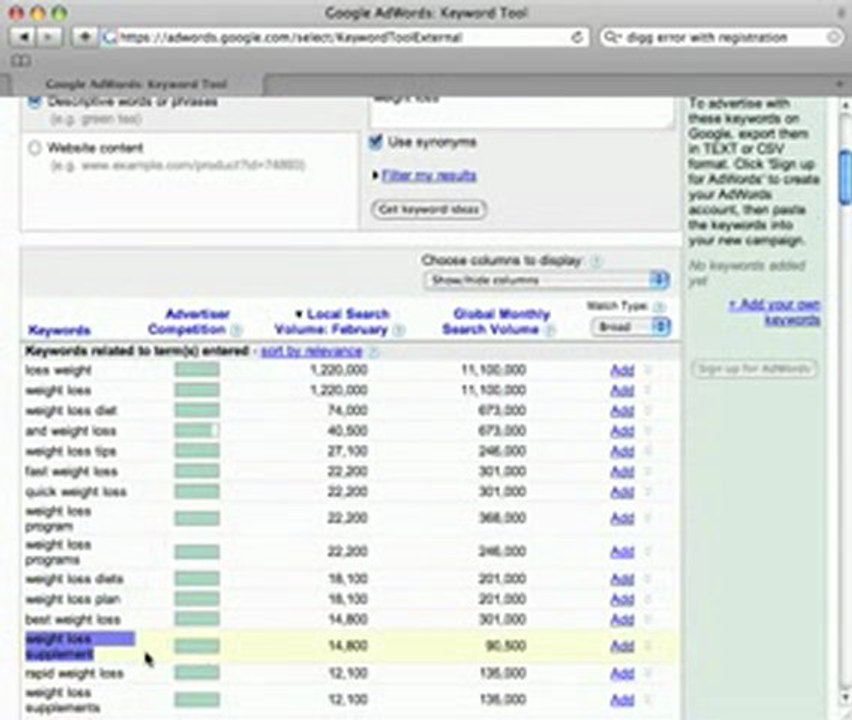Click sort by relevance link

(311, 352)
